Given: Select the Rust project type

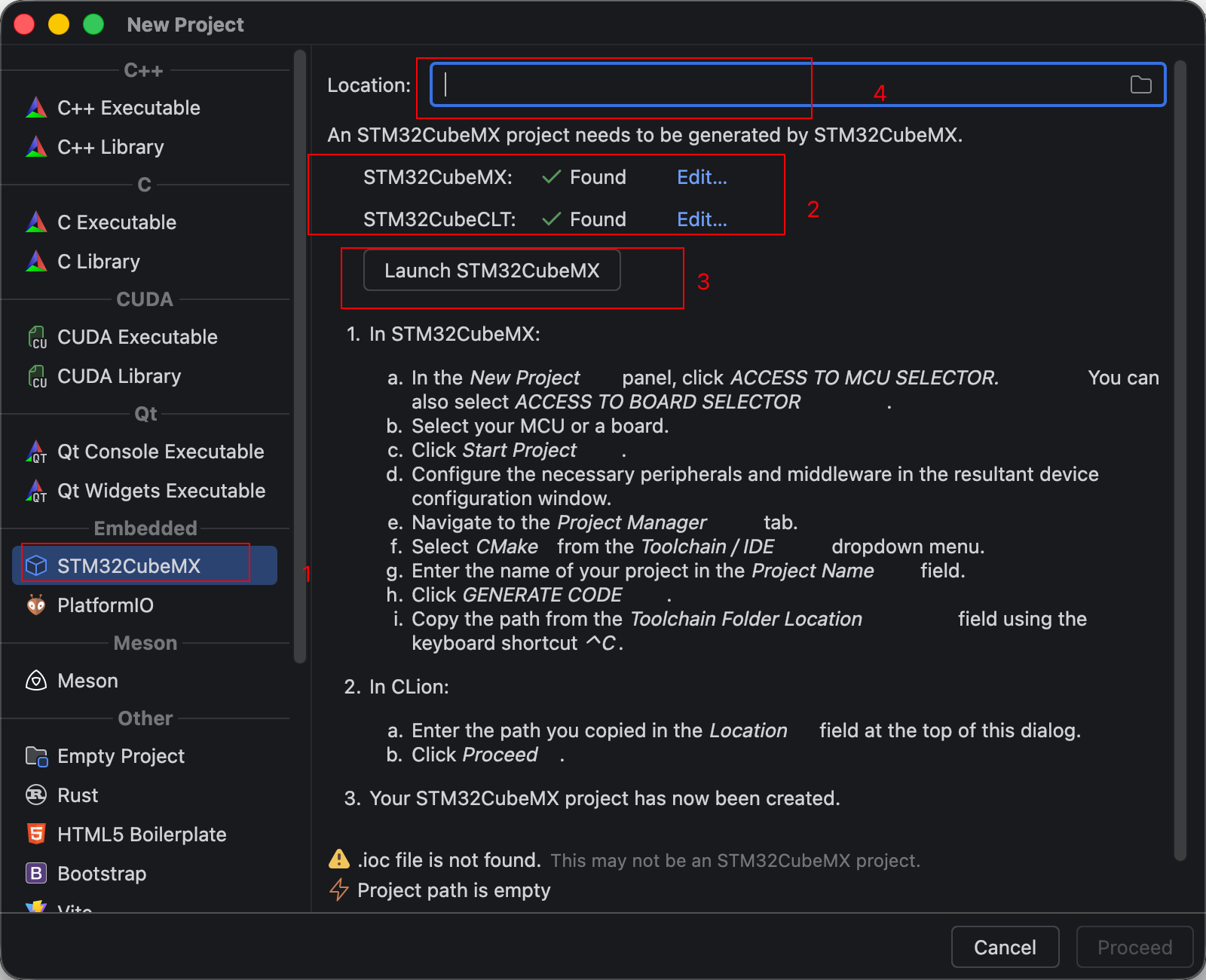Looking at the screenshot, I should [145, 795].
